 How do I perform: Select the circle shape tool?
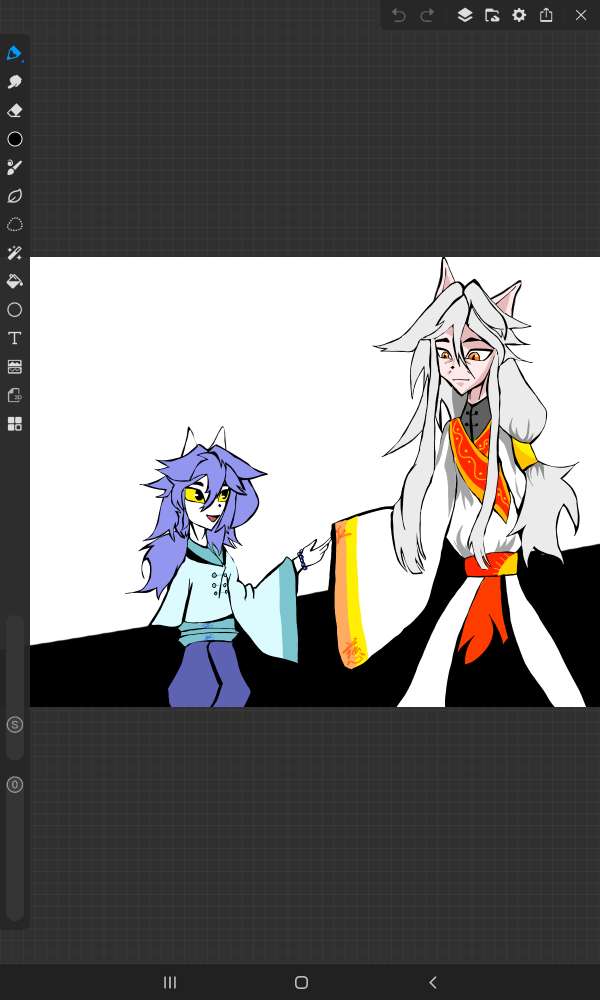[14, 310]
